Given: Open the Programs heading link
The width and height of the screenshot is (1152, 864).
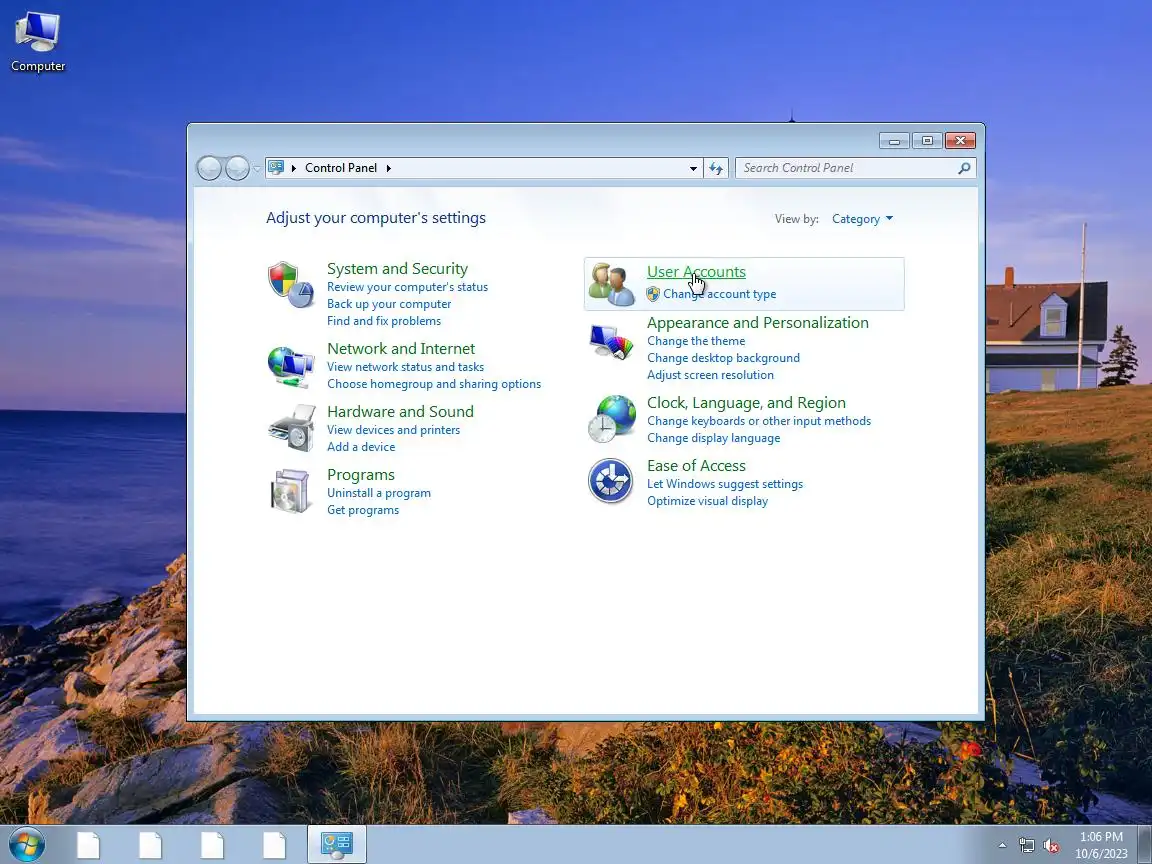Looking at the screenshot, I should 361,475.
